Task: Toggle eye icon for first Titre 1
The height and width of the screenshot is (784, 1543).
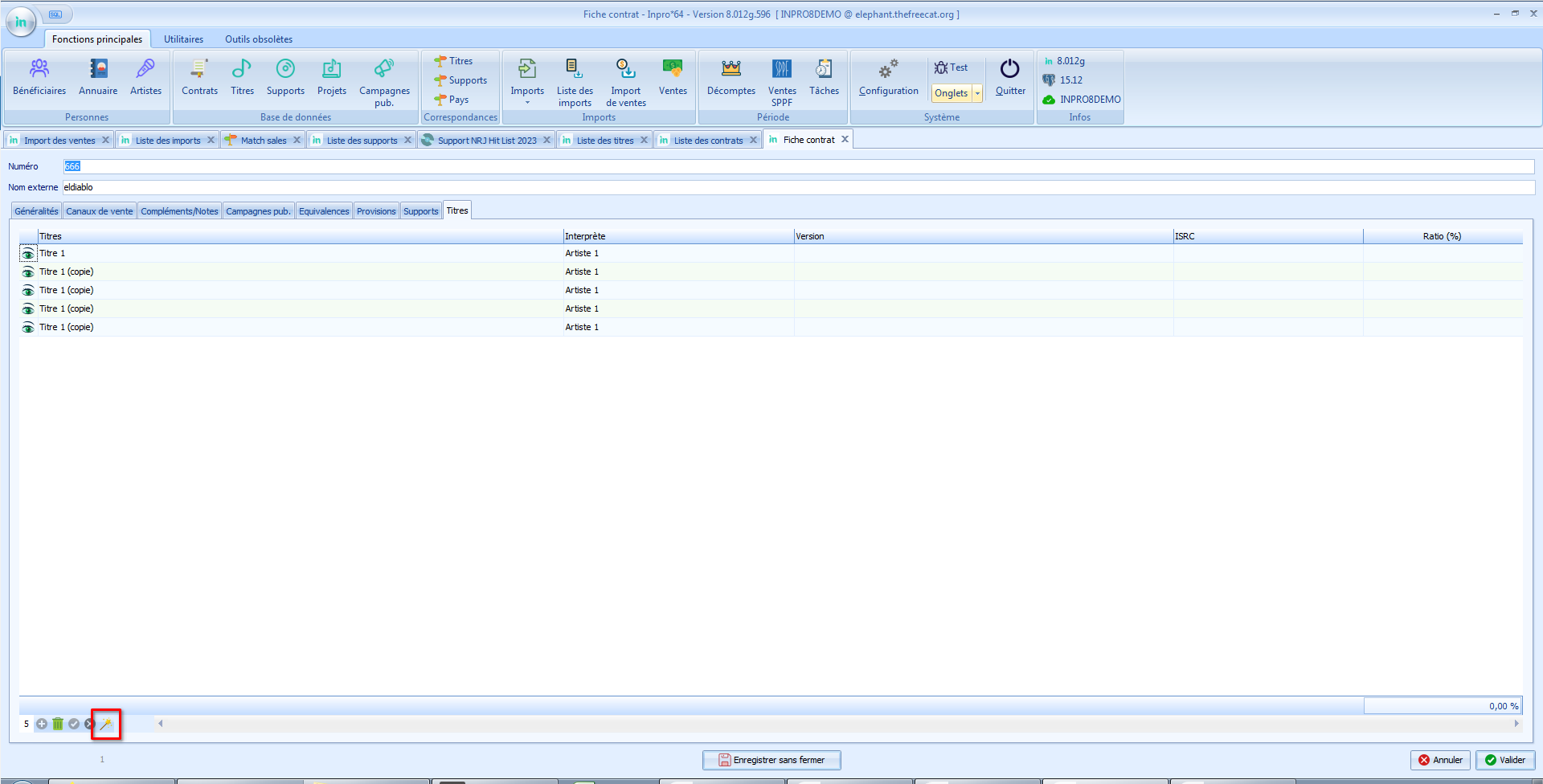Action: click(x=28, y=254)
